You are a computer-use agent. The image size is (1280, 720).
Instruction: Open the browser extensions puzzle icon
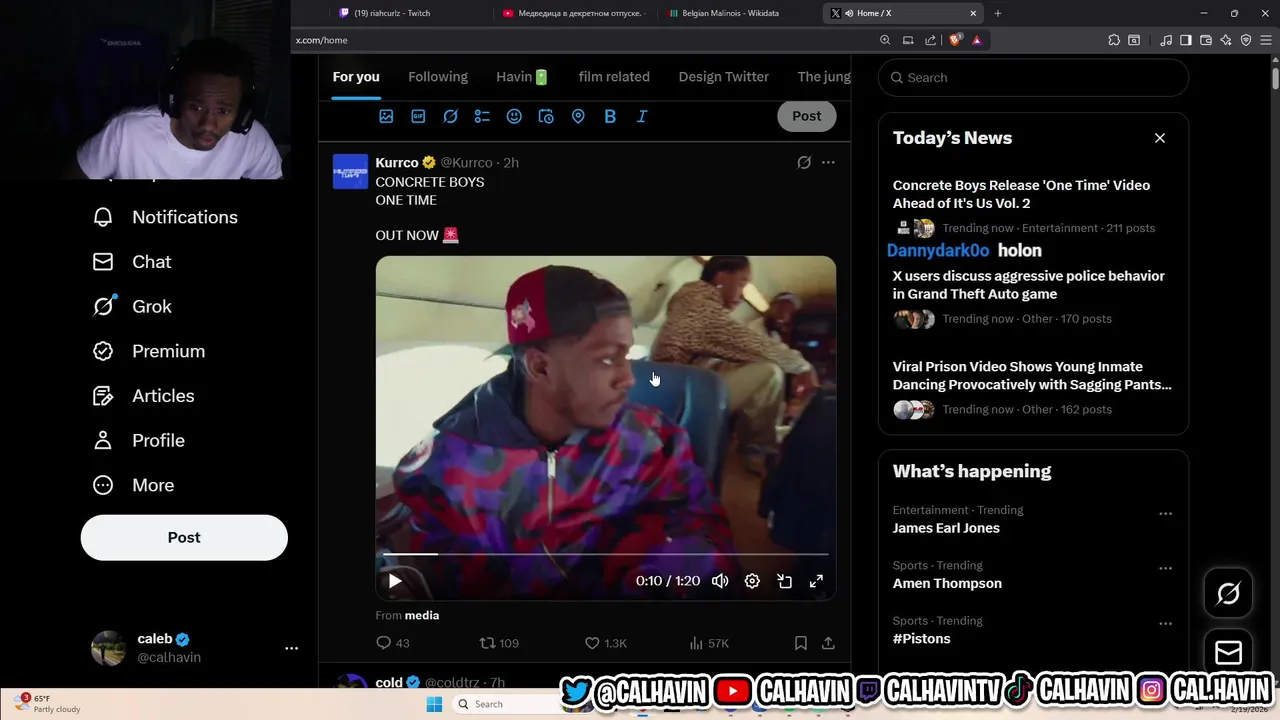coord(1114,40)
